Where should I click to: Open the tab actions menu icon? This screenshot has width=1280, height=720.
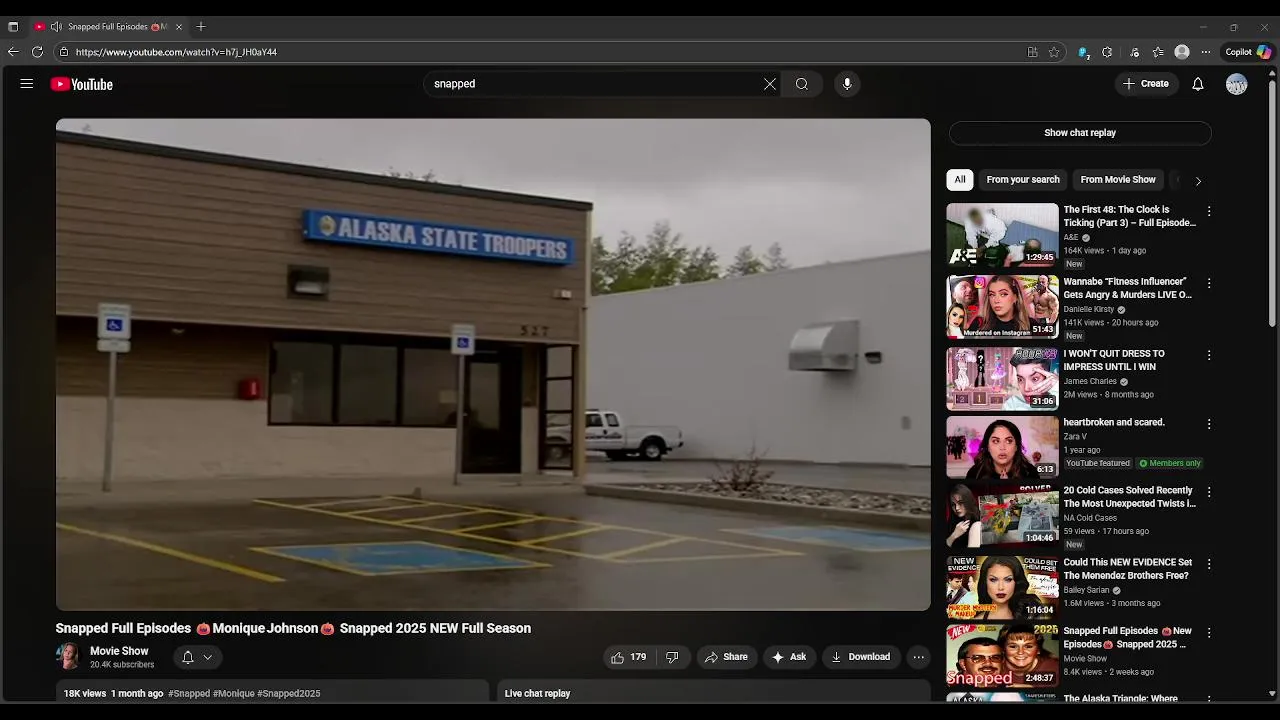click(13, 27)
